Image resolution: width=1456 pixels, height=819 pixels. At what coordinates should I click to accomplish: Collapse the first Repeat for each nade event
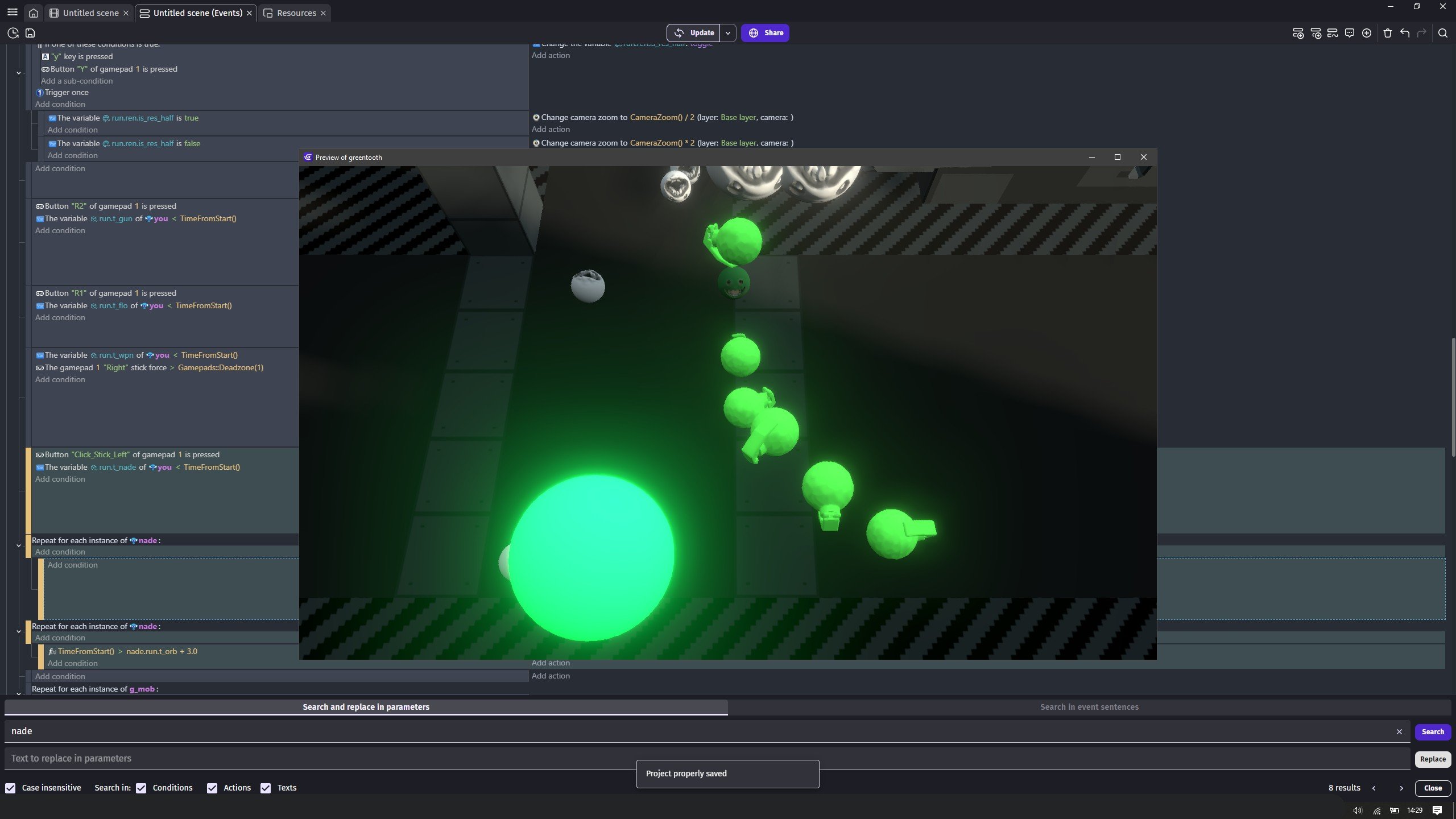point(19,545)
